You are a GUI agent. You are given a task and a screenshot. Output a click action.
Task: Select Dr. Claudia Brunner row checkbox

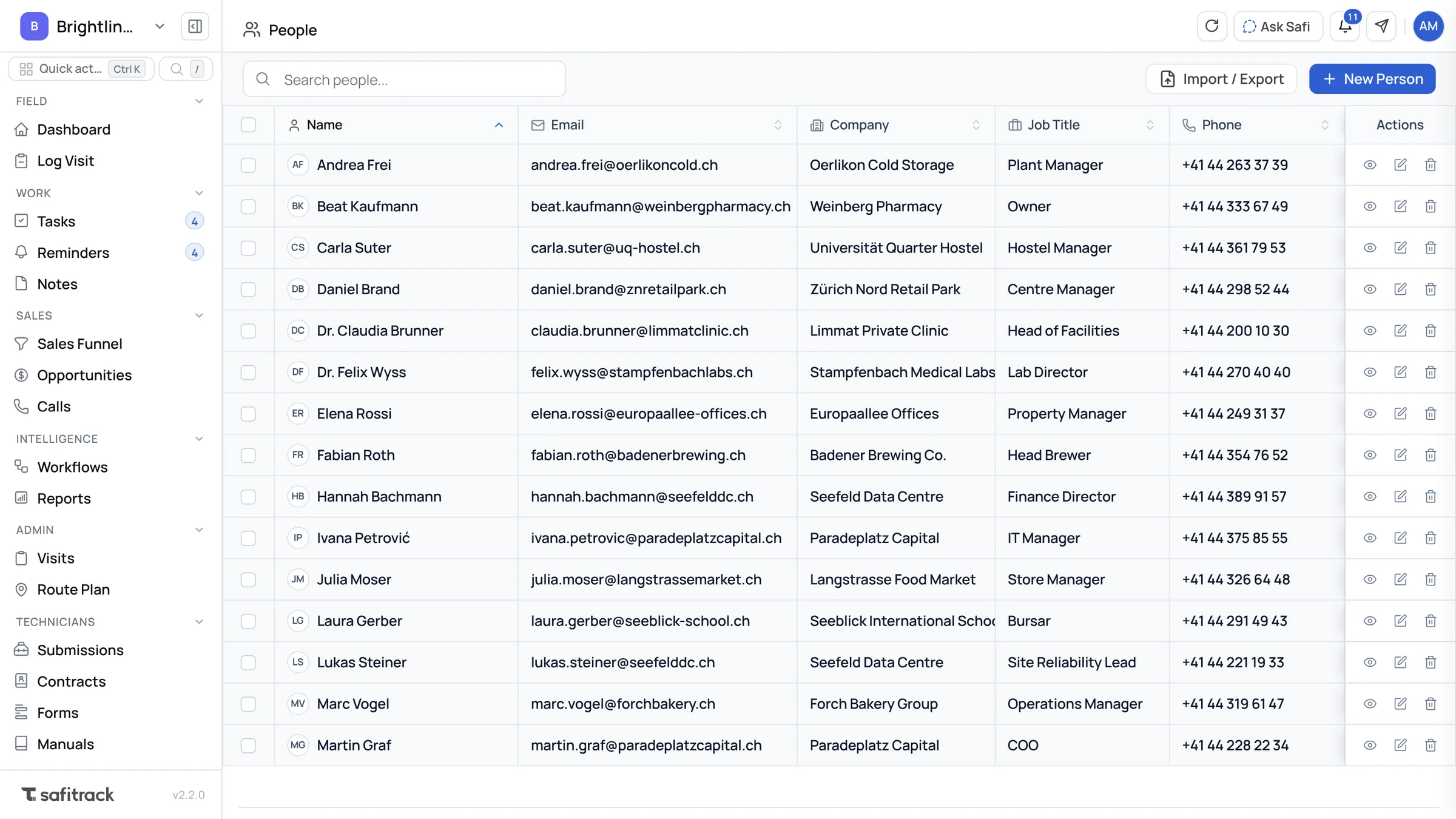click(248, 331)
